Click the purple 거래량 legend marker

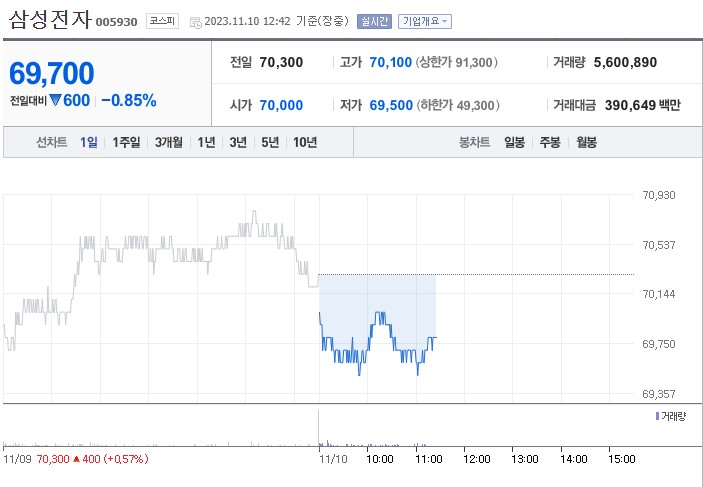[x=657, y=416]
